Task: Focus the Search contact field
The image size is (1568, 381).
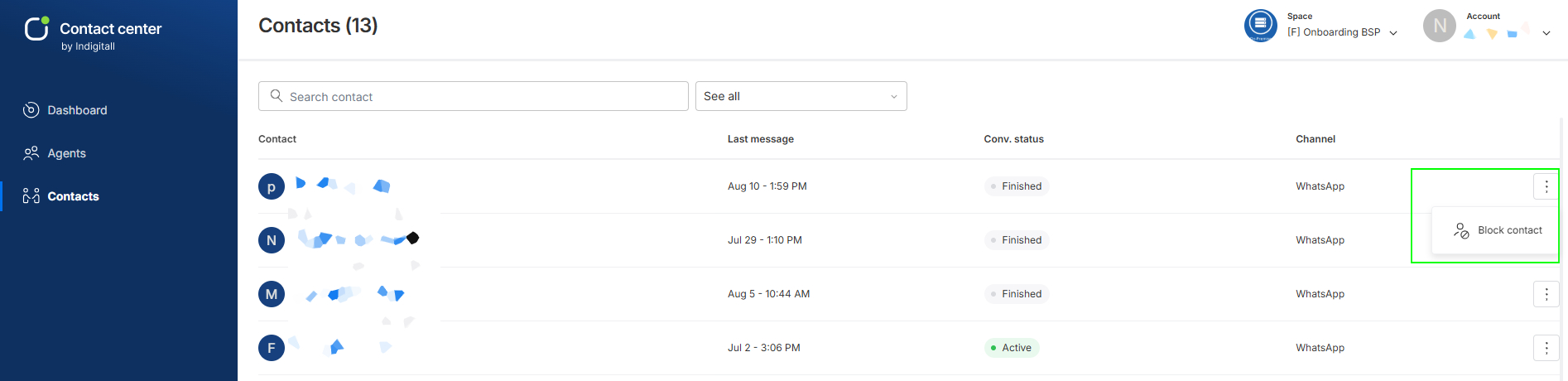Action: coord(474,96)
